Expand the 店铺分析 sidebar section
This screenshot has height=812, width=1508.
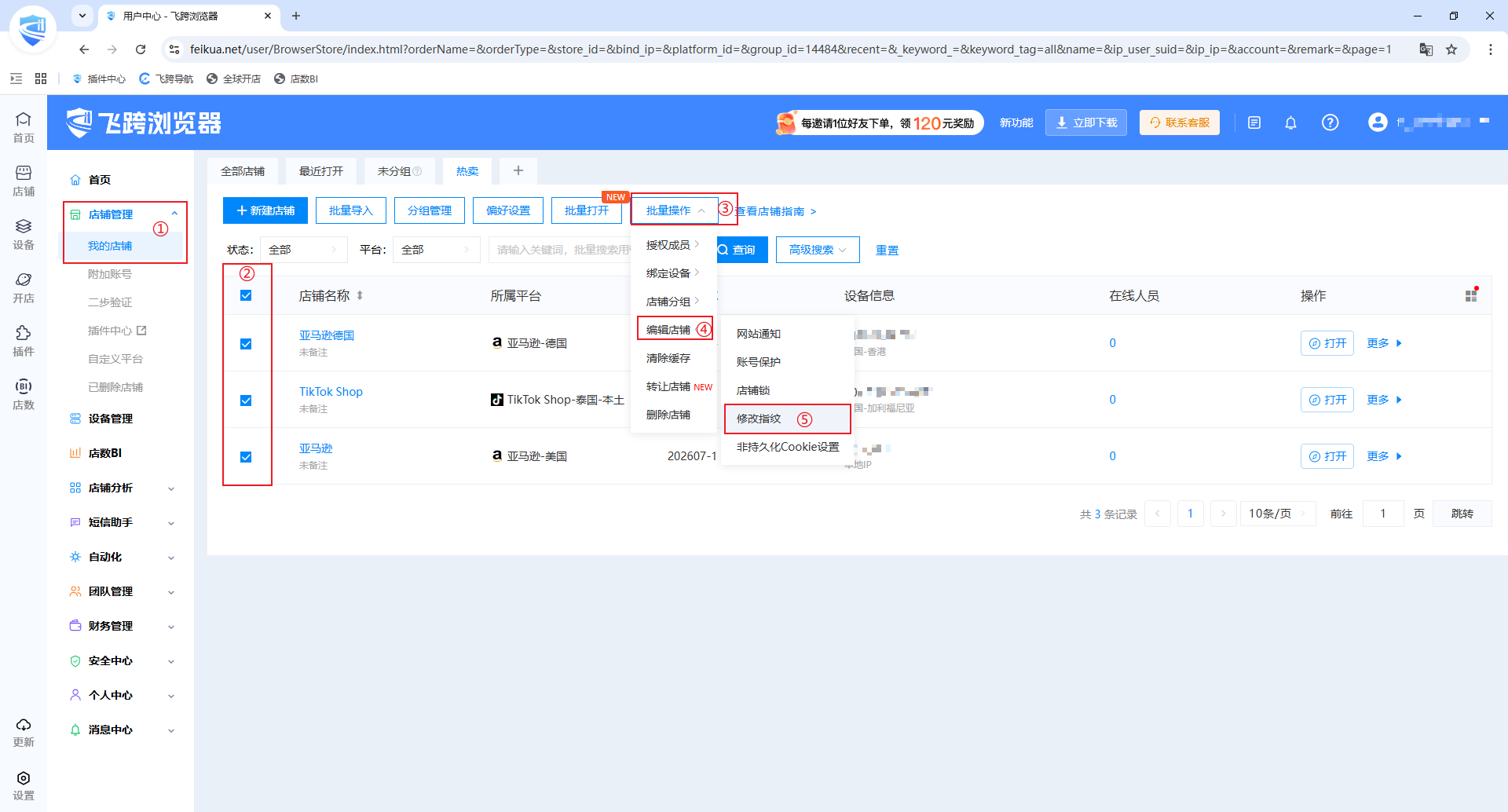(123, 488)
